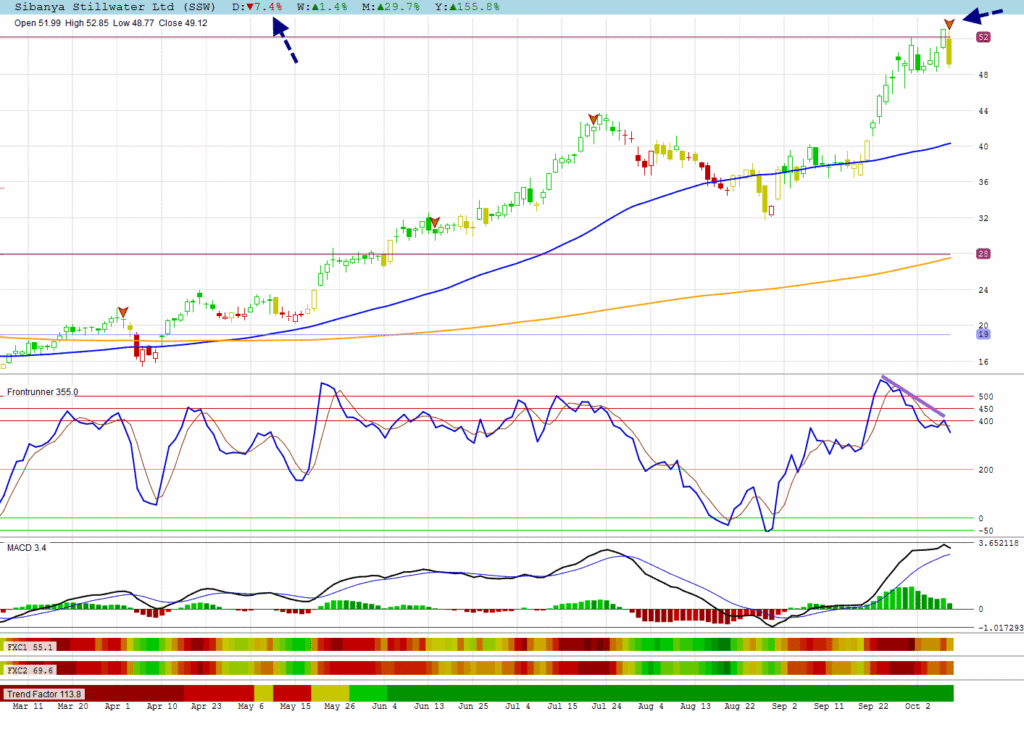Click the 19 price level tag
The height and width of the screenshot is (735, 1024).
(x=983, y=334)
